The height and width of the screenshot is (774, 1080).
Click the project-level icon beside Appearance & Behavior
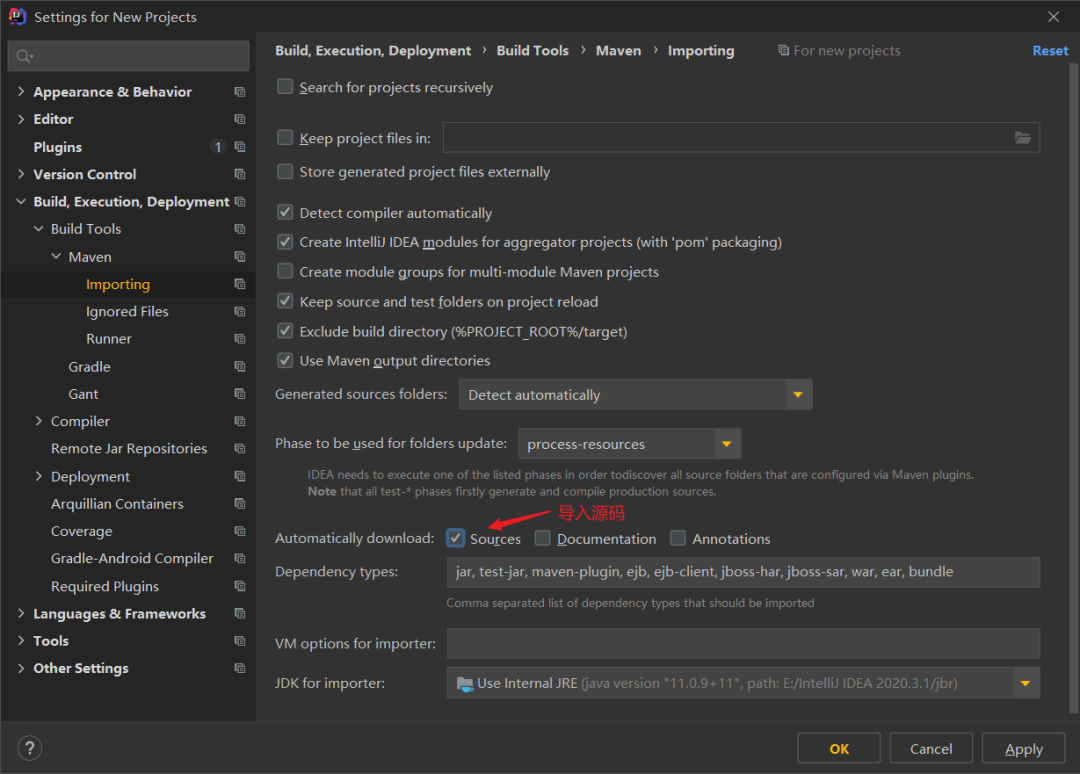point(240,92)
